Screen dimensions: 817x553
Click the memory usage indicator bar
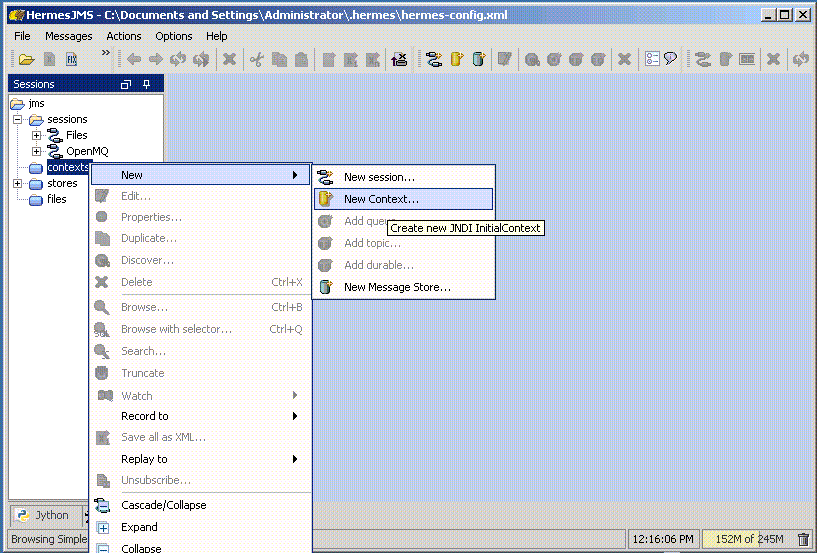tap(747, 540)
